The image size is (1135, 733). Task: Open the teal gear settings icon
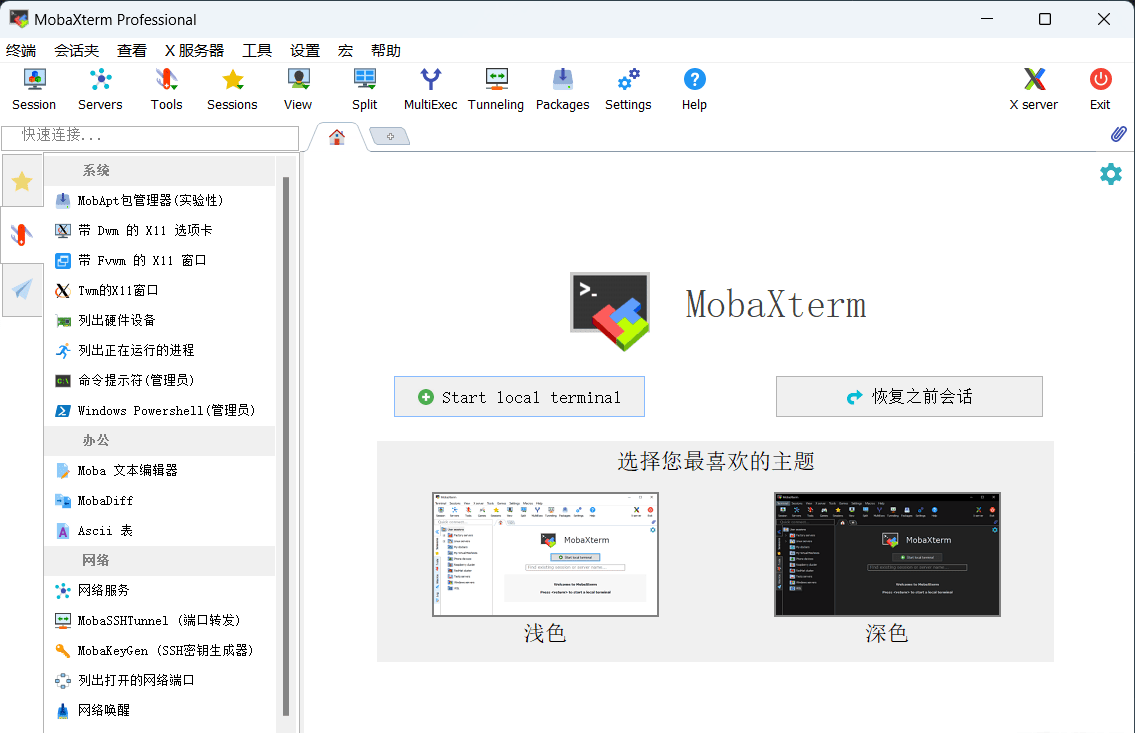[x=1110, y=174]
